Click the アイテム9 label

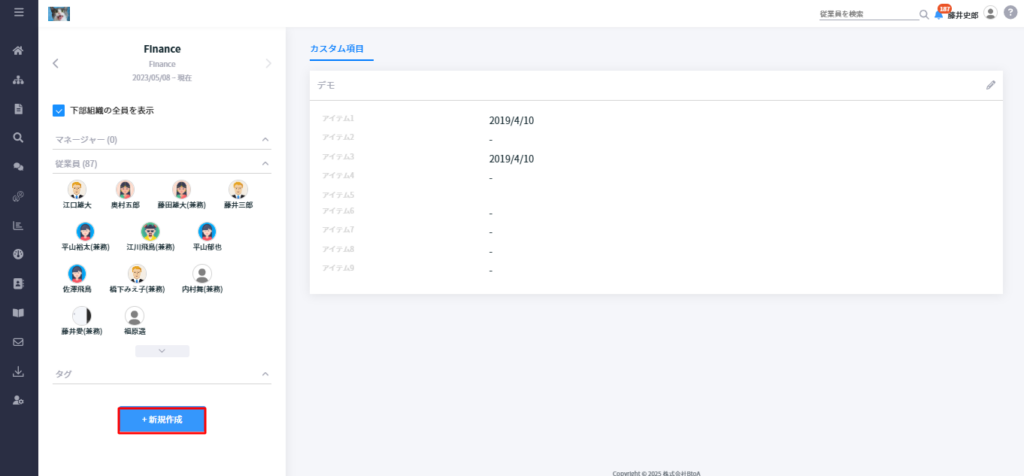tap(338, 268)
